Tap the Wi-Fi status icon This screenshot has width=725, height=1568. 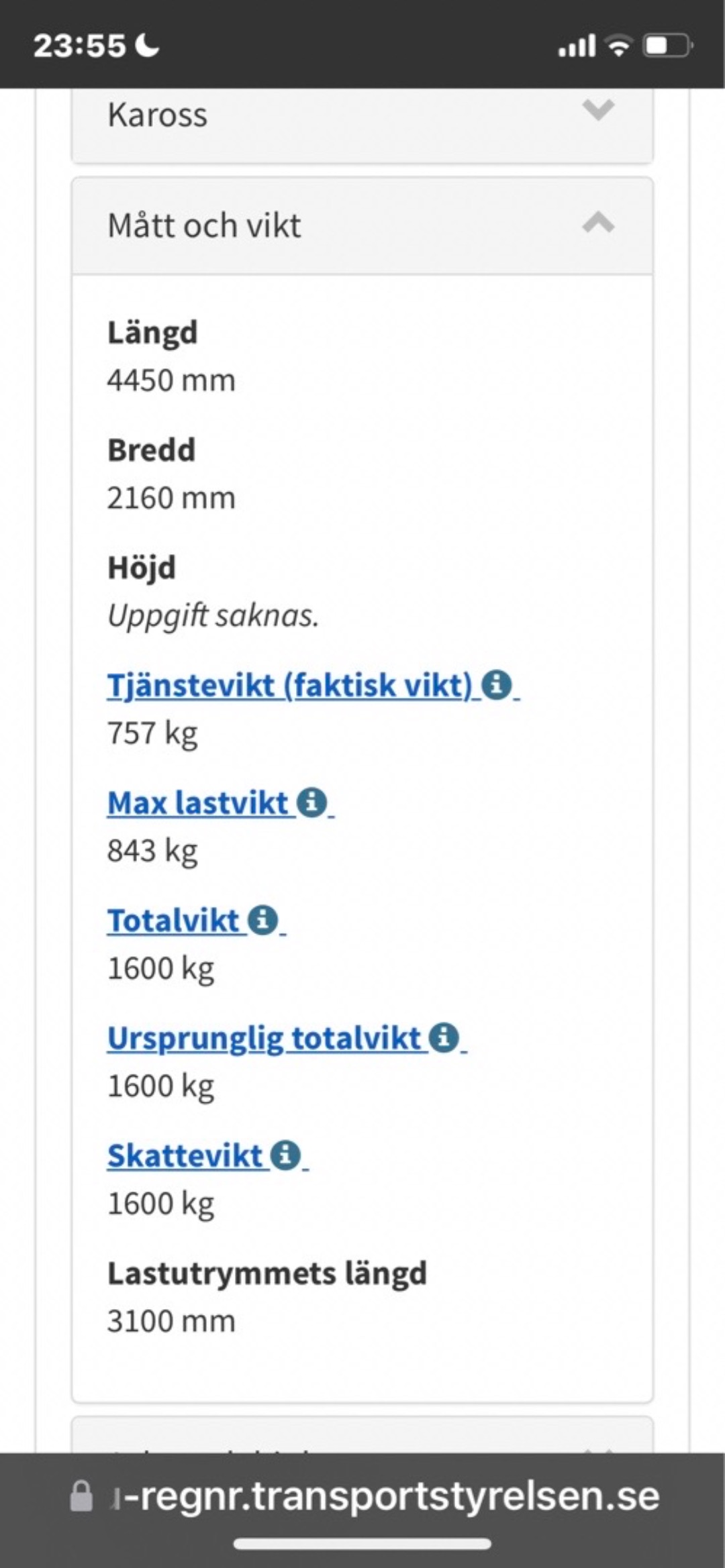[618, 46]
